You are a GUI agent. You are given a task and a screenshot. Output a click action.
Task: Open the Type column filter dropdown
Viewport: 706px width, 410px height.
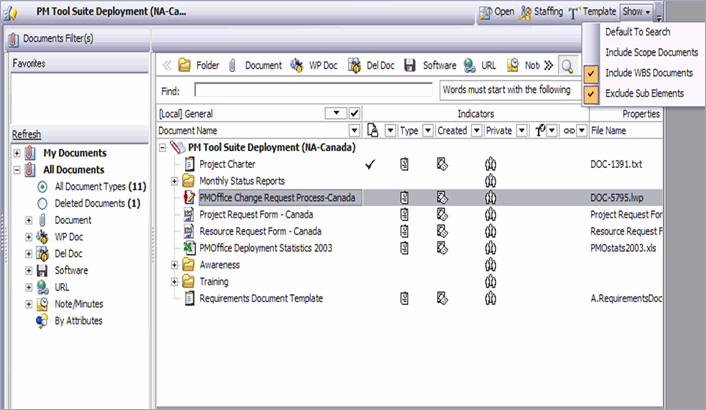coord(428,131)
